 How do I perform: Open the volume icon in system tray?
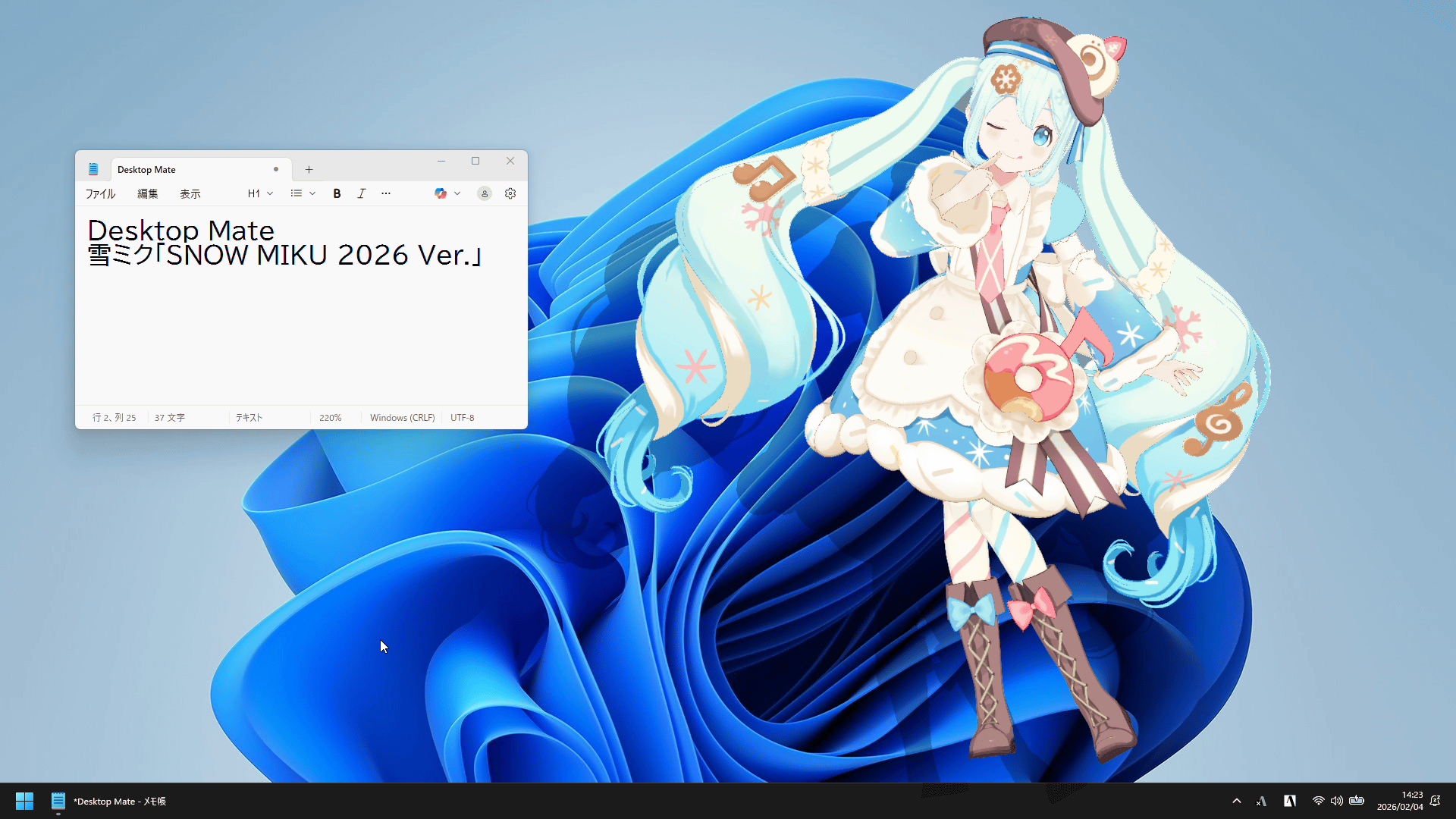(x=1337, y=801)
